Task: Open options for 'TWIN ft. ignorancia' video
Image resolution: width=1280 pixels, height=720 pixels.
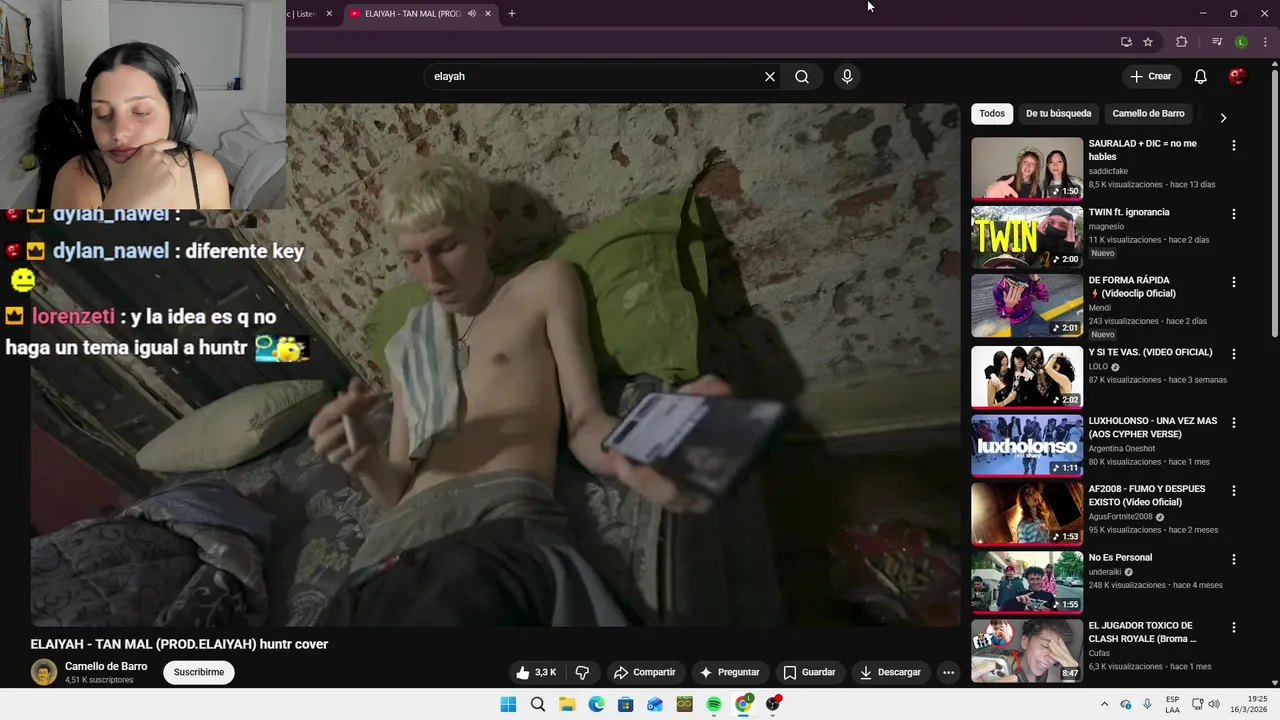Action: [1233, 214]
